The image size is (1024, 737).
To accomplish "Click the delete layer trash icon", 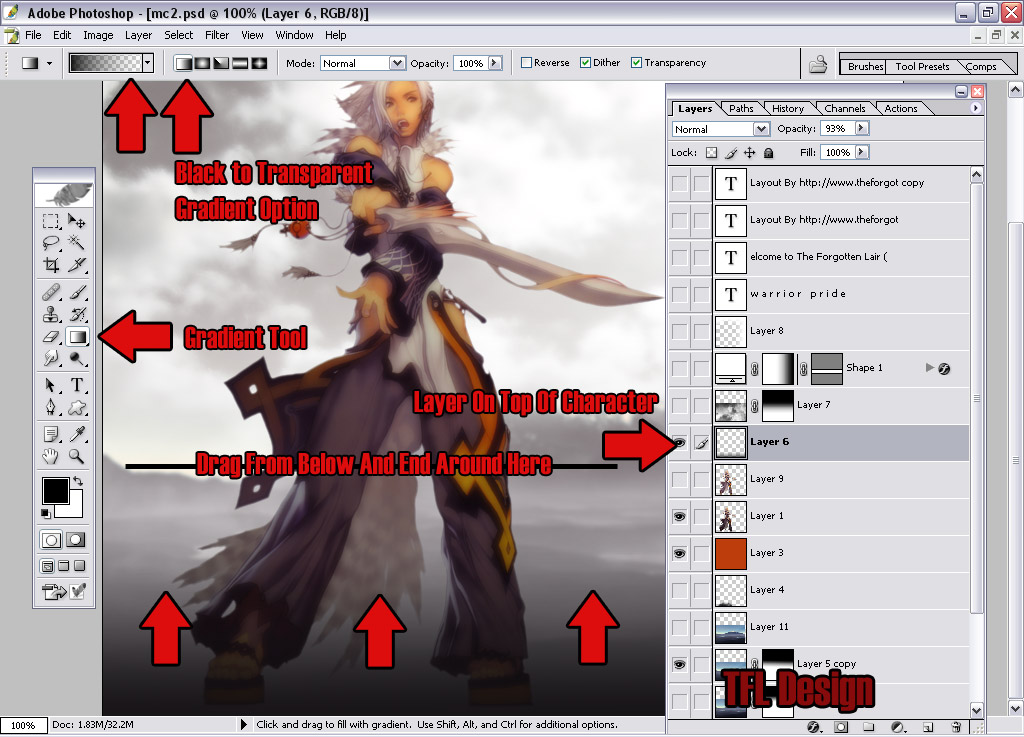I will (956, 727).
